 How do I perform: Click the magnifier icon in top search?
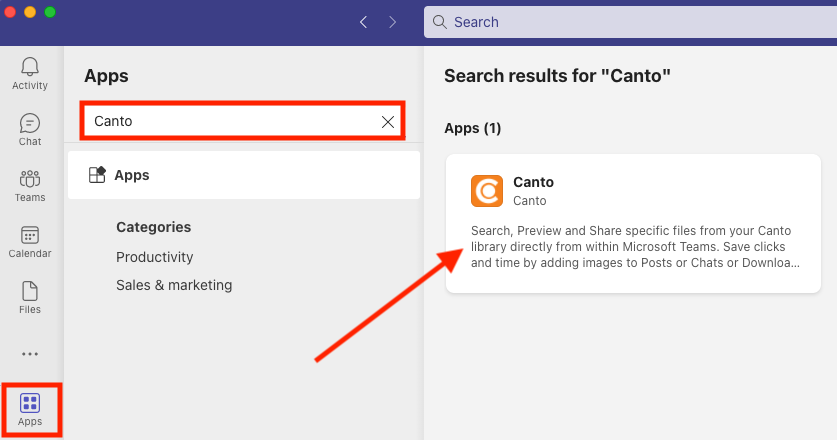(439, 22)
